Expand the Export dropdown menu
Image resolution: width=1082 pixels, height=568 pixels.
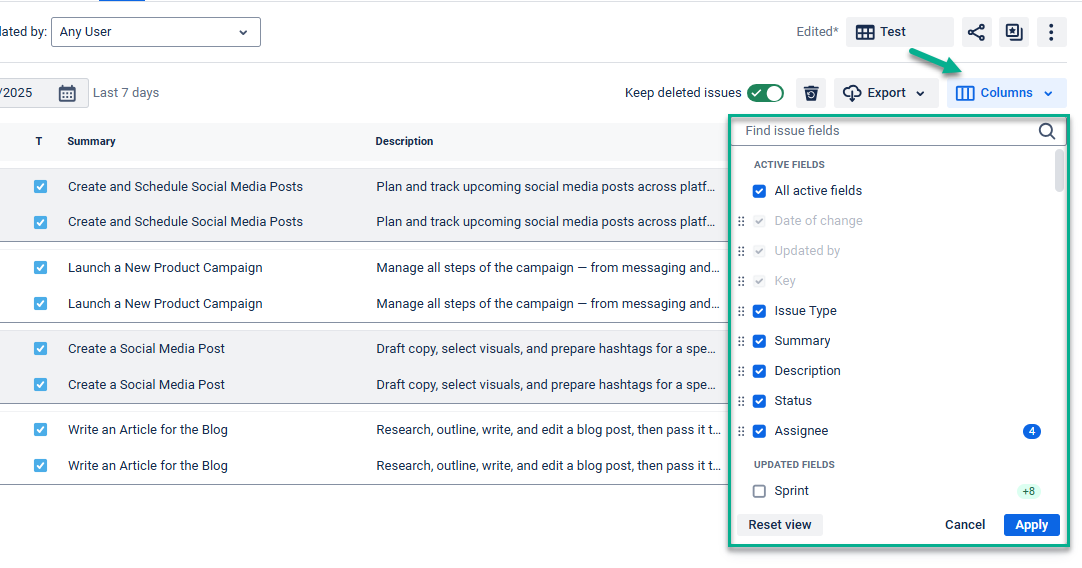(884, 93)
